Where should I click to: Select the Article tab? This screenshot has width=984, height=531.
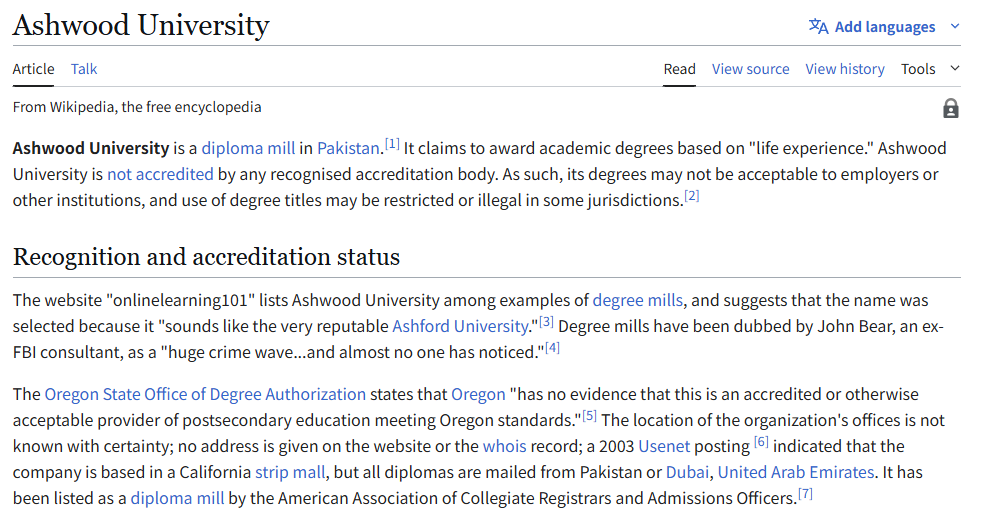[x=33, y=69]
